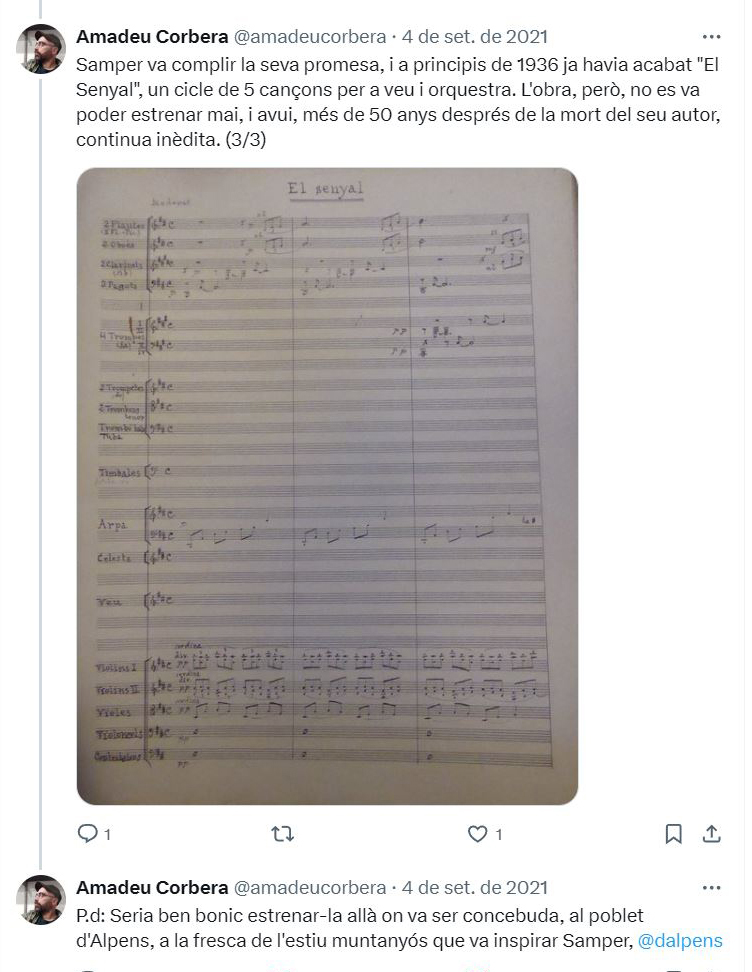This screenshot has height=972, width=752.
Task: Click the first tweet's text about Samper
Action: [x=398, y=102]
